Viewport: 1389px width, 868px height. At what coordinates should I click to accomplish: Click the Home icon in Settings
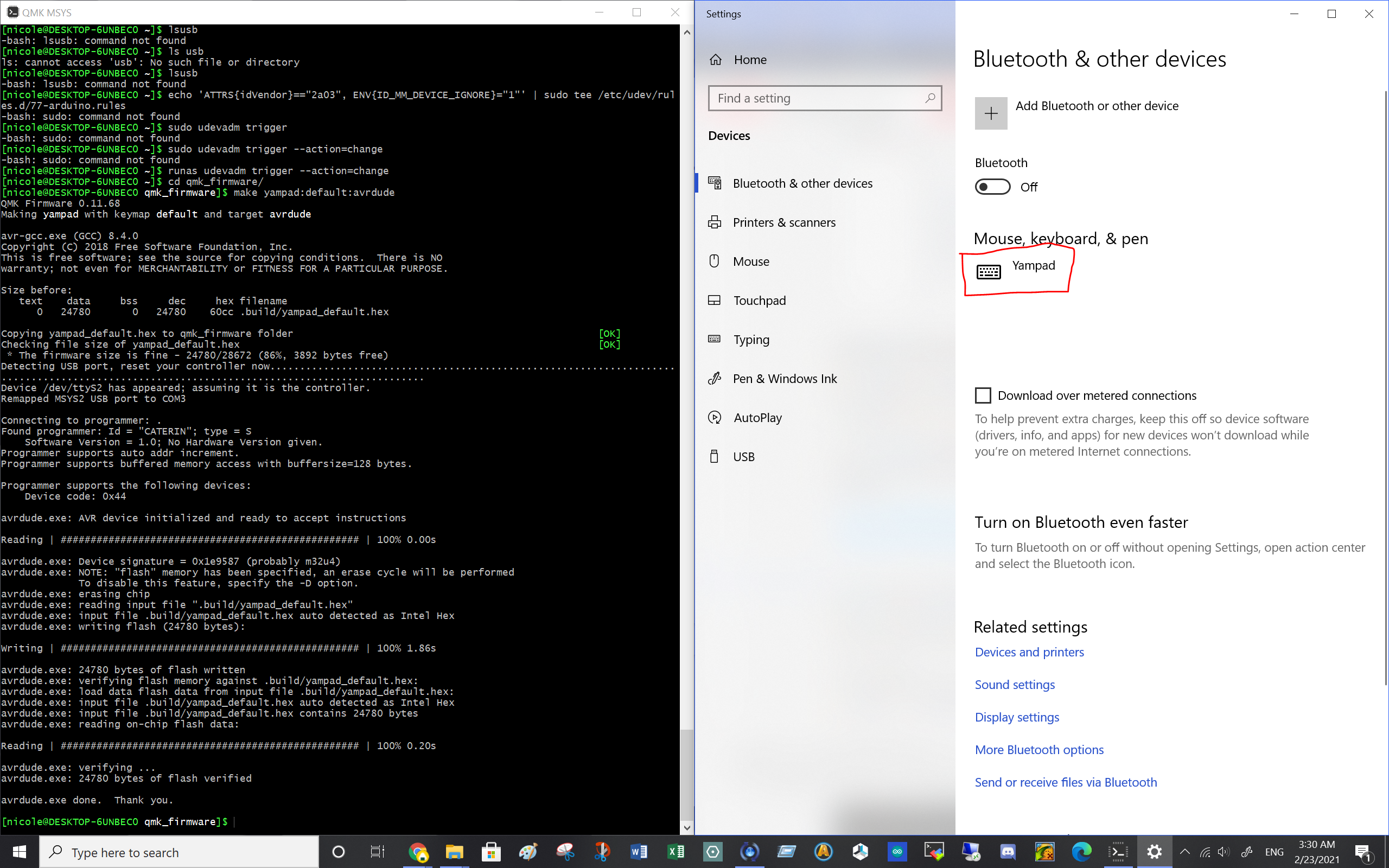(x=715, y=60)
